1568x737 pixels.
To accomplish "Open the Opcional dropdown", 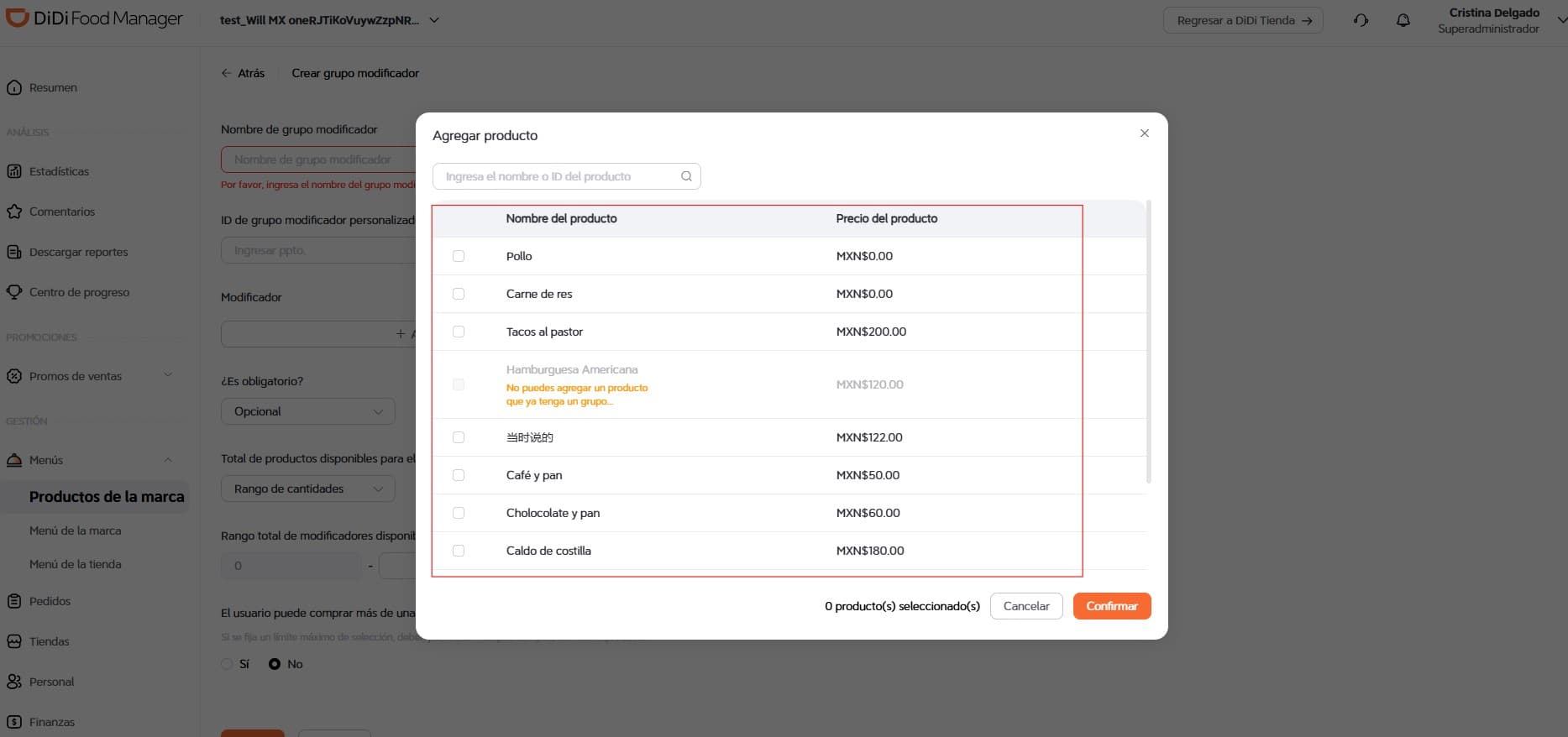I will [x=308, y=411].
